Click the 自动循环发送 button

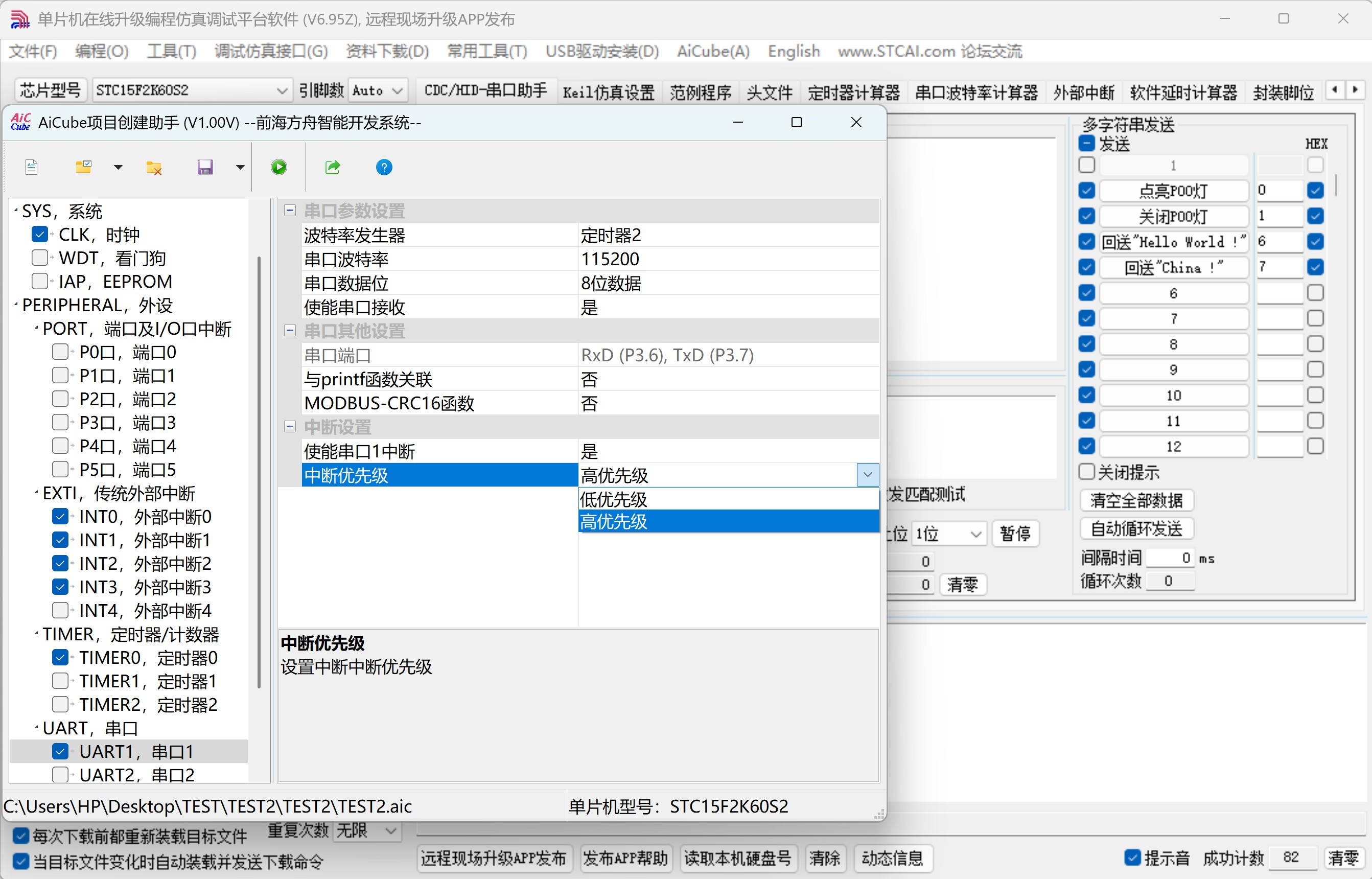(1136, 528)
